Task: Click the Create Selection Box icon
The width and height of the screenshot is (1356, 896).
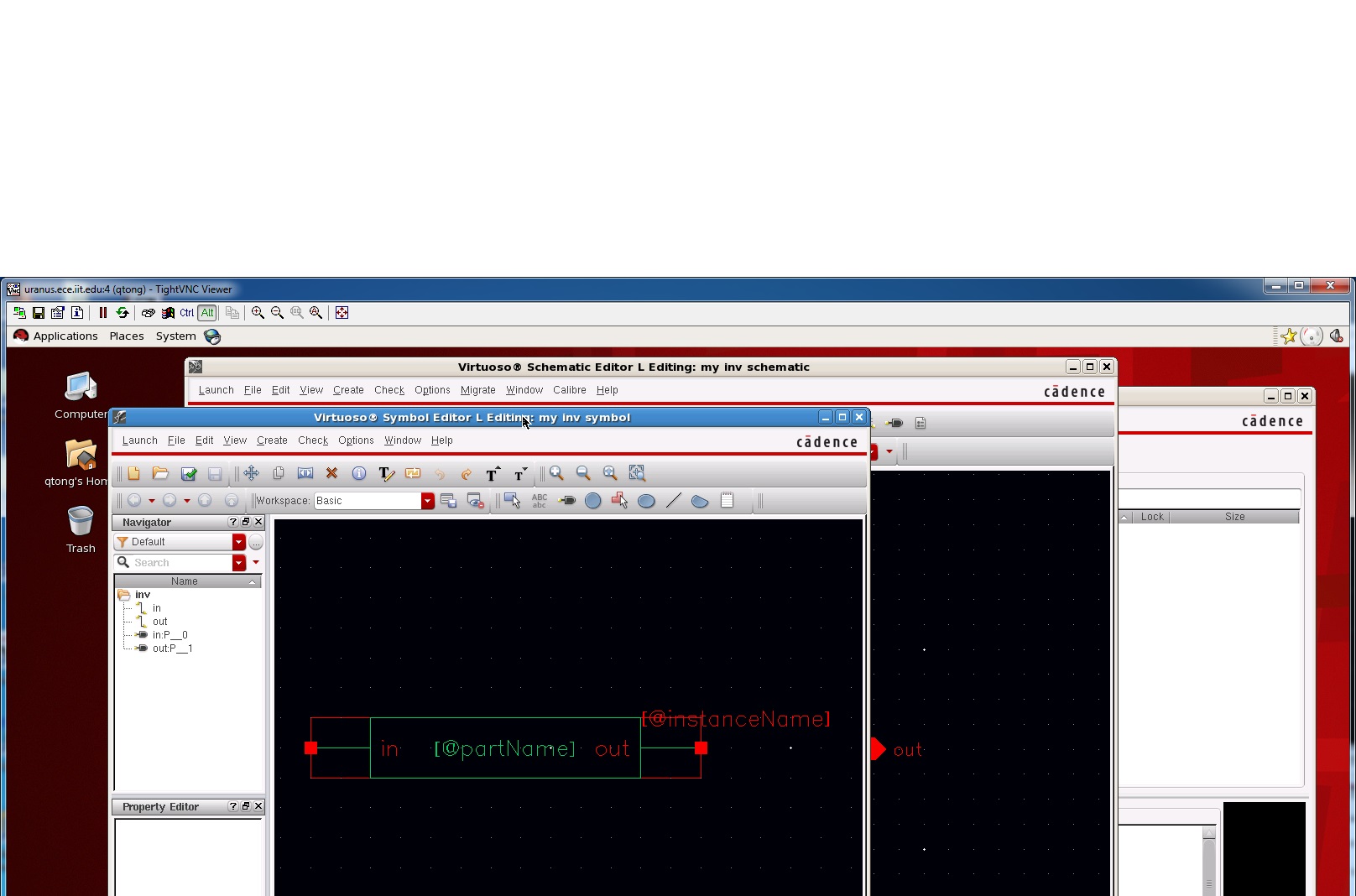Action: tap(513, 501)
